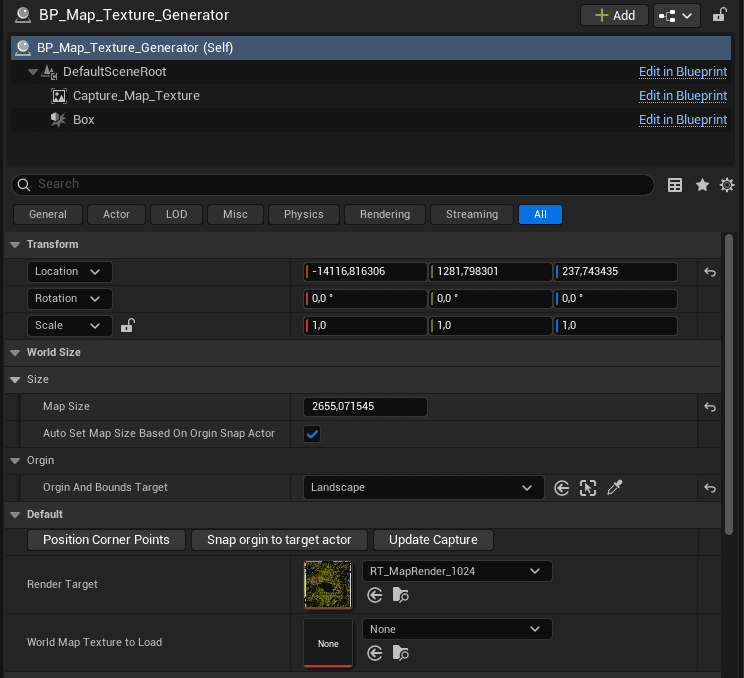Viewport: 744px width, 678px height.
Task: Browse to World Map Texture in Content Browser
Action: coord(400,653)
